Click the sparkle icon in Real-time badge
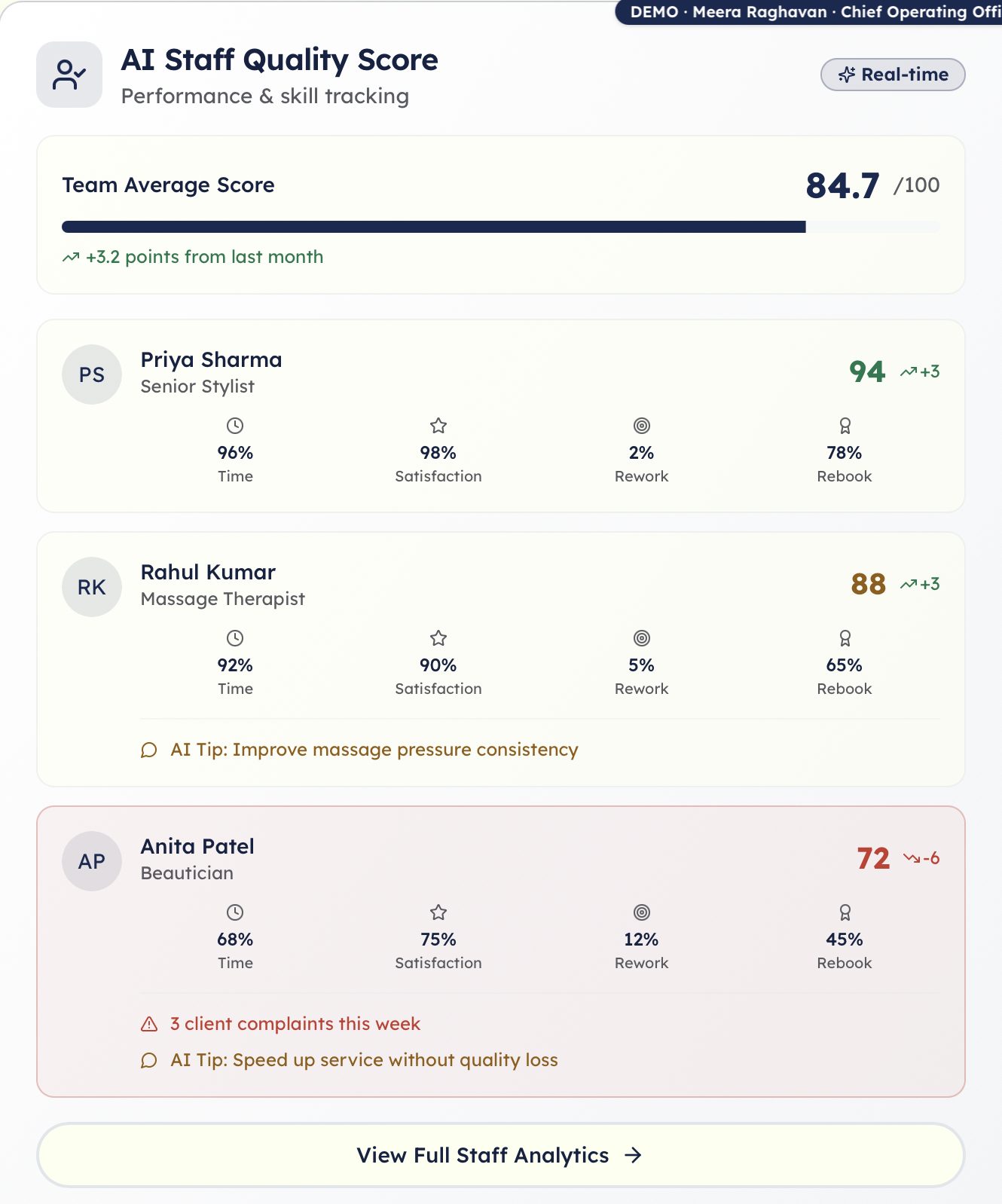1002x1204 pixels. [x=847, y=75]
